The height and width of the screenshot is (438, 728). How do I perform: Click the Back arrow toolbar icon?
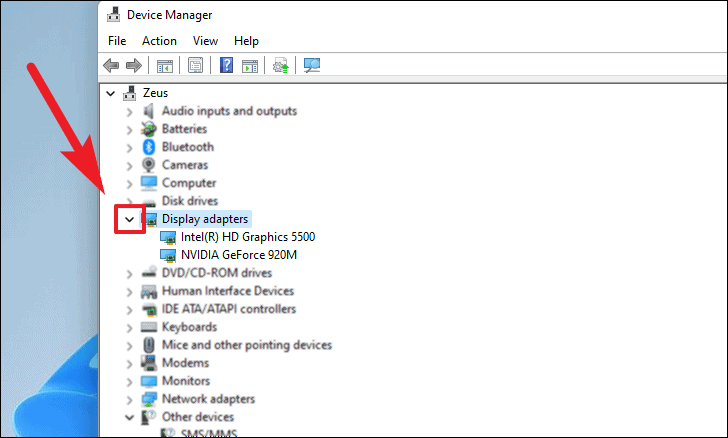[111, 65]
